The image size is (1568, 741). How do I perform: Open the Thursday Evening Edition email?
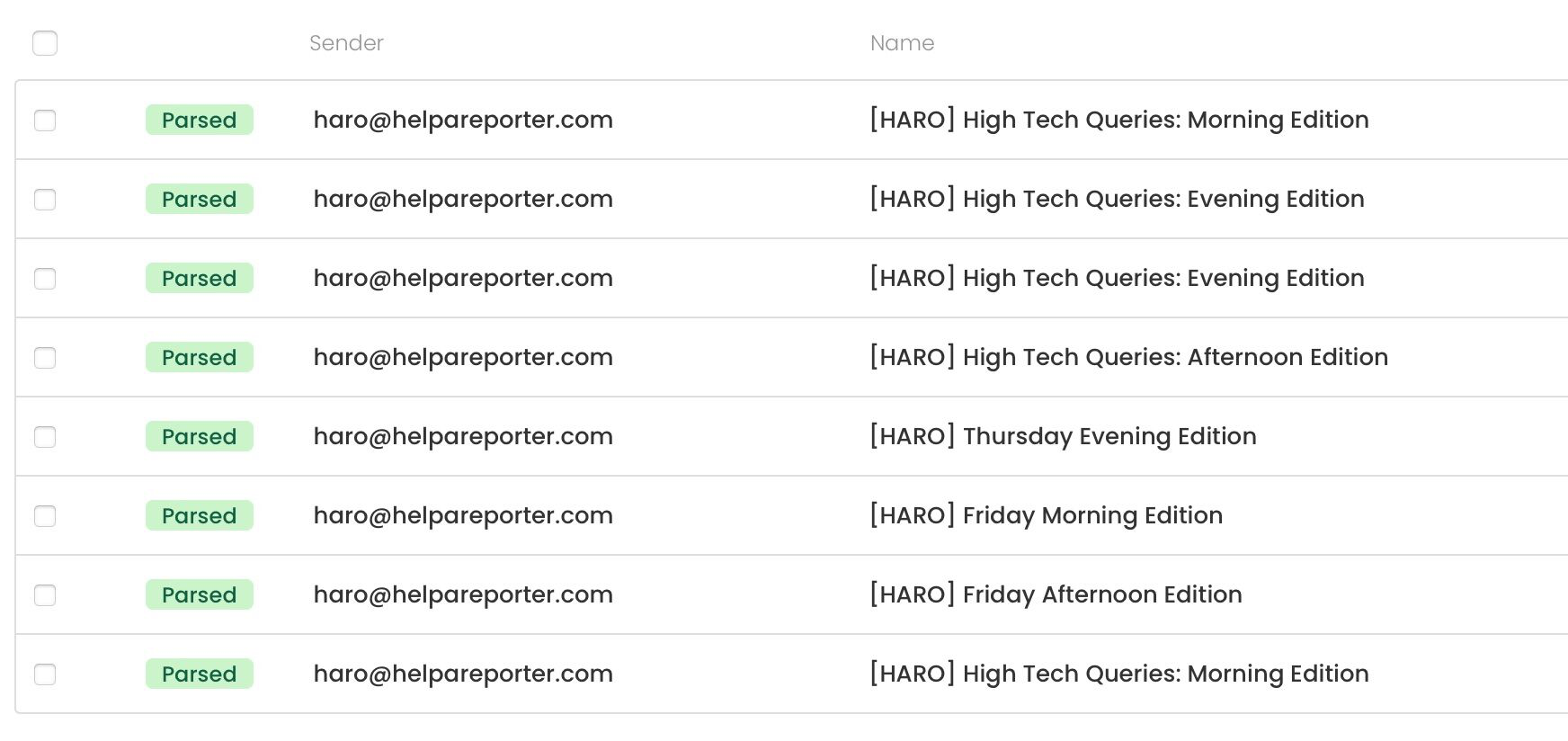click(1063, 436)
